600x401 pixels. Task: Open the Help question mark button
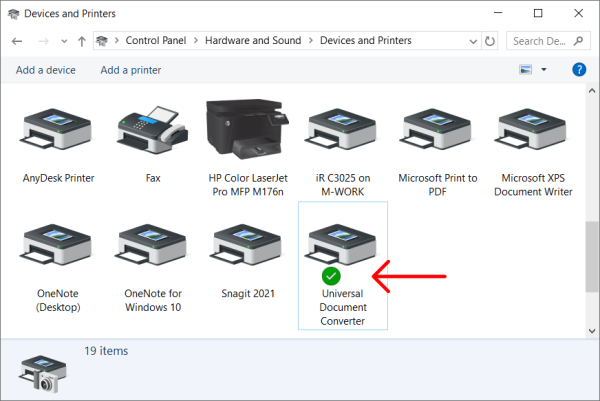(x=578, y=70)
